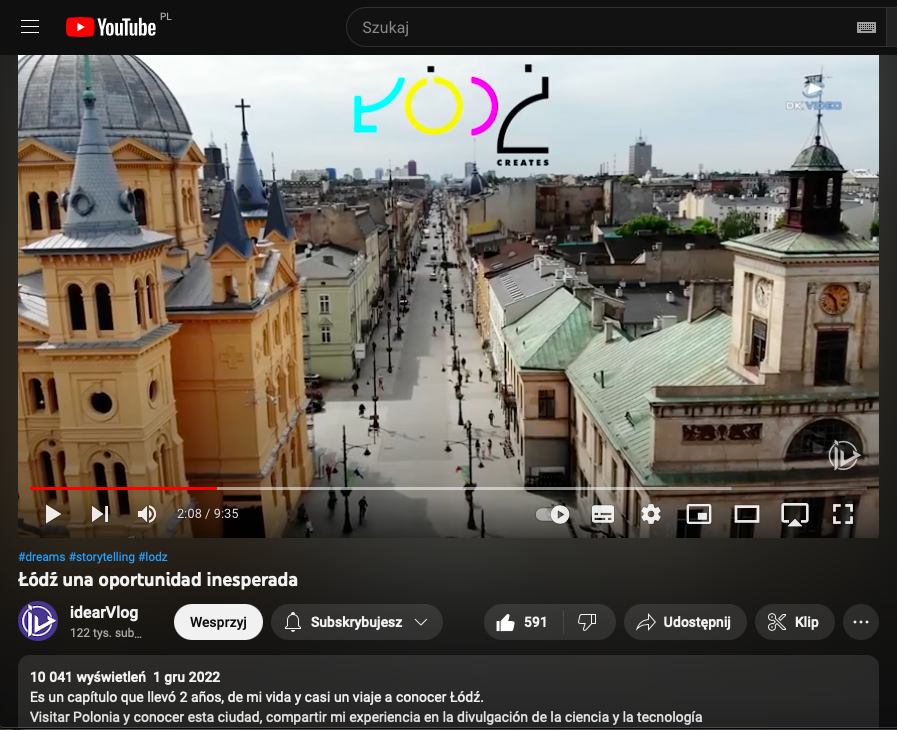Share video via Udostępnij

685,622
